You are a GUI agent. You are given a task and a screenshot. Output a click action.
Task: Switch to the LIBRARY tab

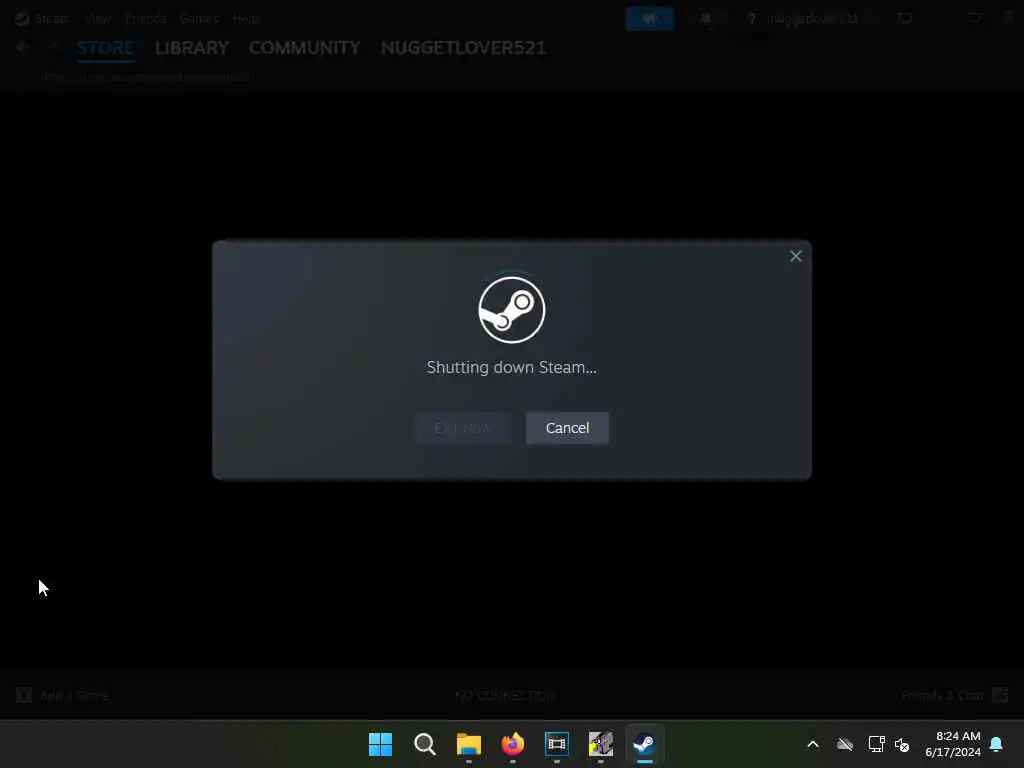click(x=192, y=48)
